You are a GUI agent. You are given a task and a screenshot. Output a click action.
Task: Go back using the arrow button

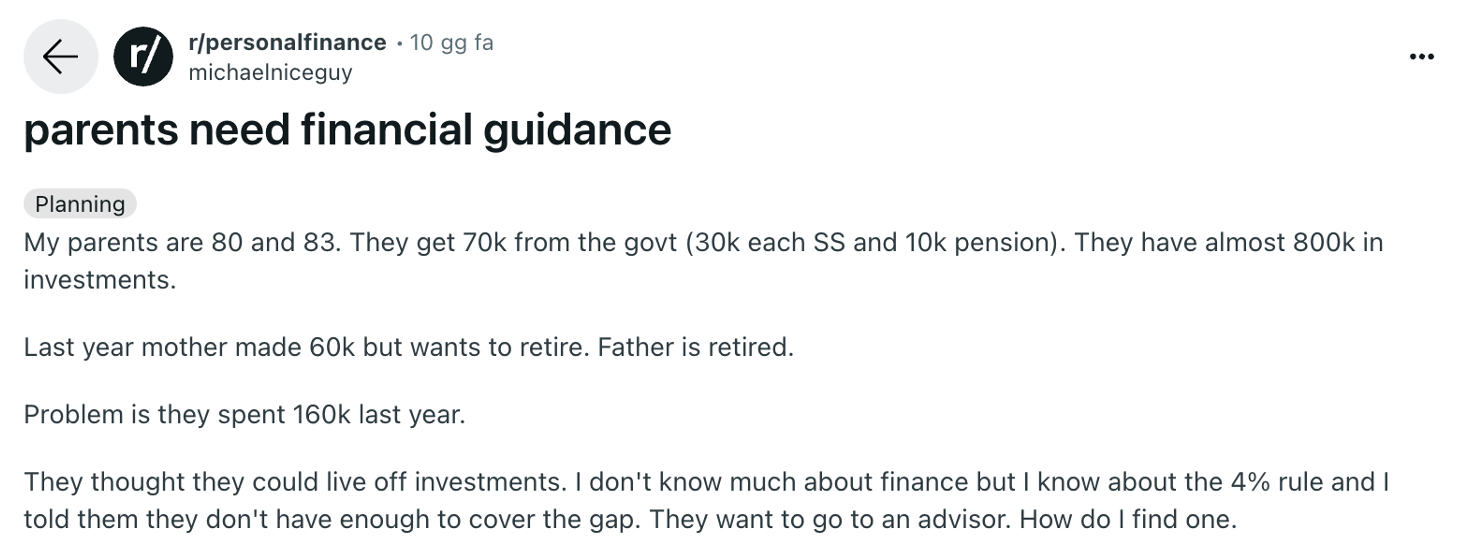coord(60,57)
